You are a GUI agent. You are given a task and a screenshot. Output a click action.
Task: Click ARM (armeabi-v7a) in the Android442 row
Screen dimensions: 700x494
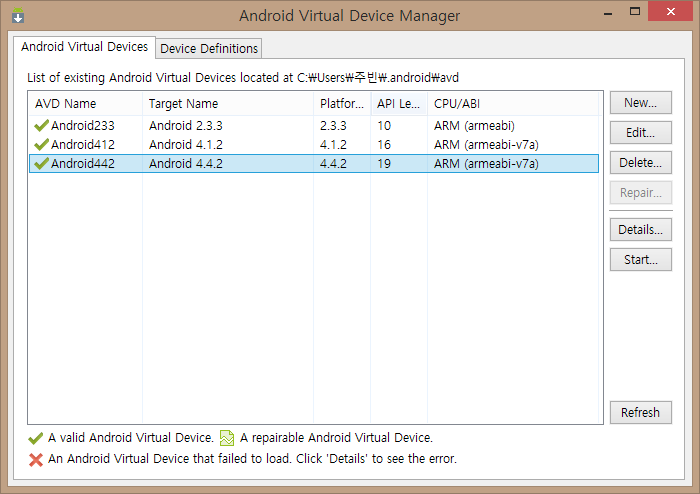tap(486, 164)
